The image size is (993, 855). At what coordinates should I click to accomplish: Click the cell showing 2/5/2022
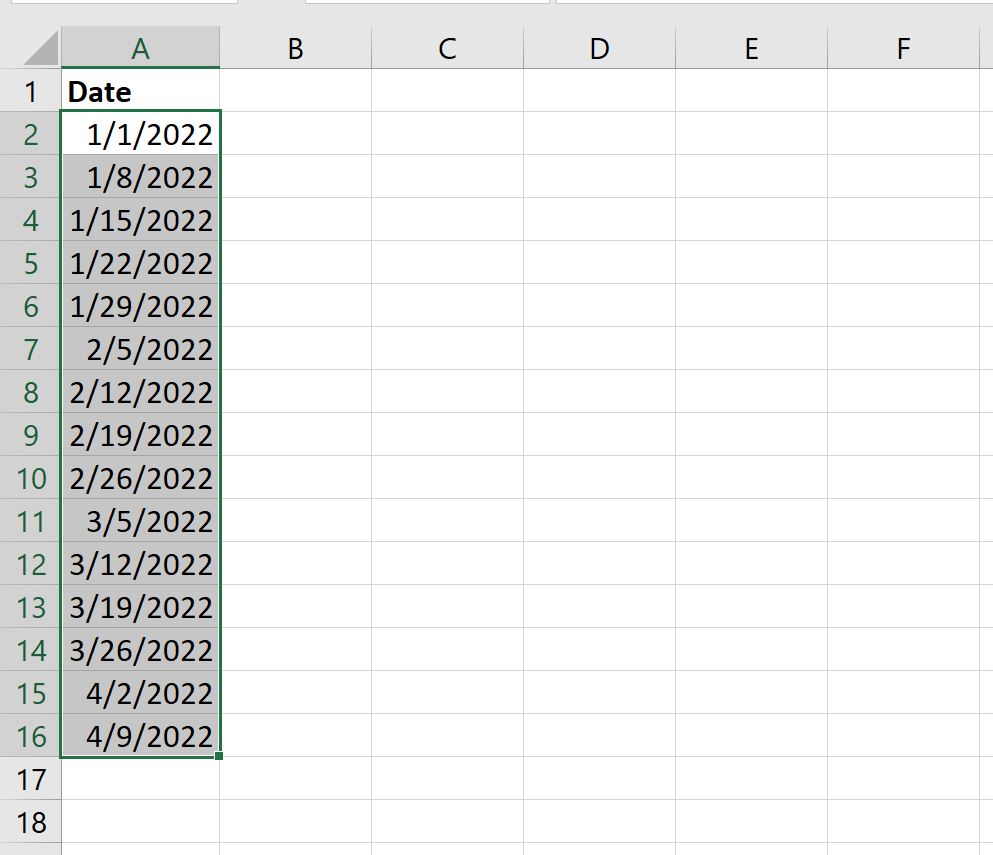(141, 349)
